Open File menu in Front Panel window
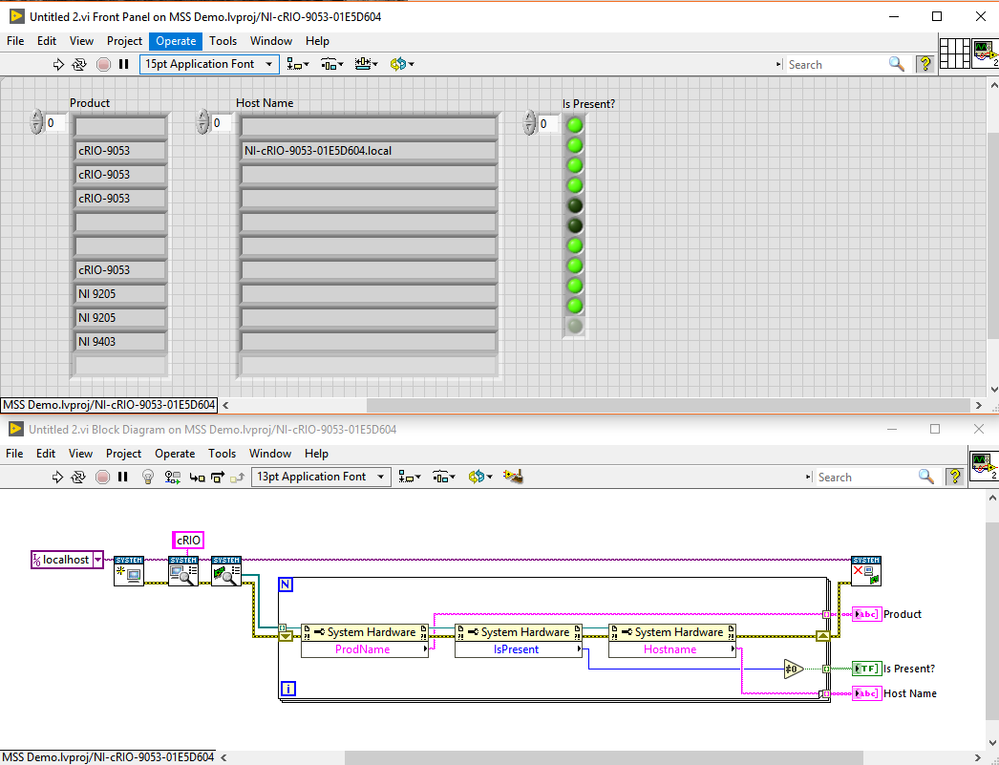The image size is (999, 765). tap(15, 41)
